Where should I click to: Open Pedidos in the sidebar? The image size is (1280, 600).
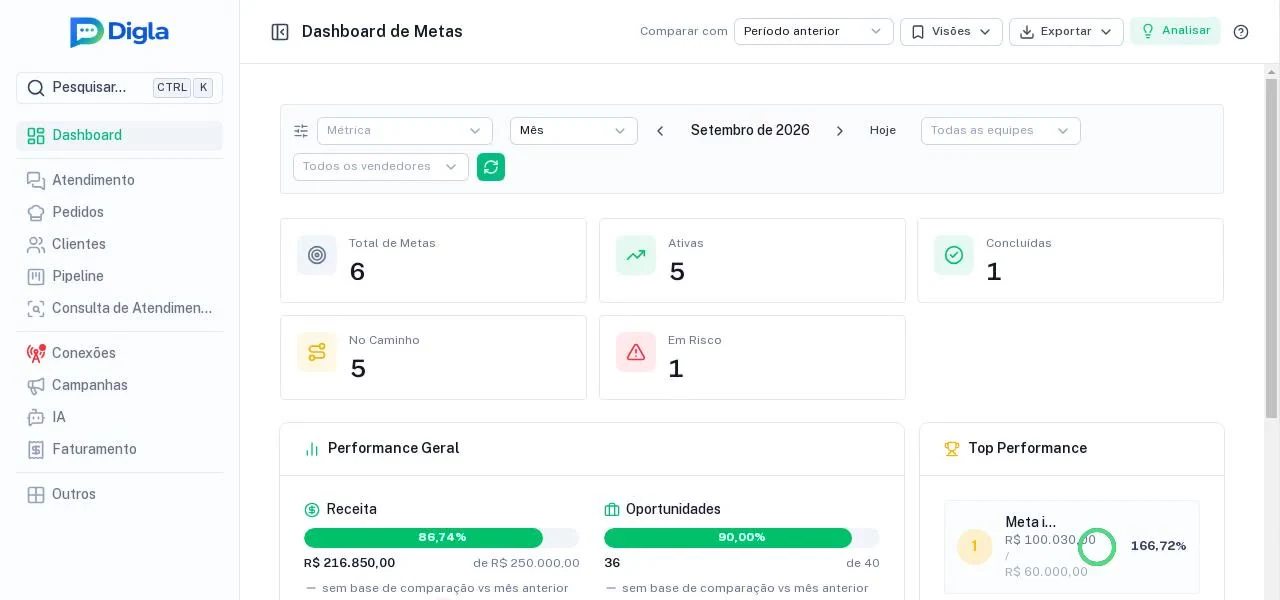click(x=119, y=212)
